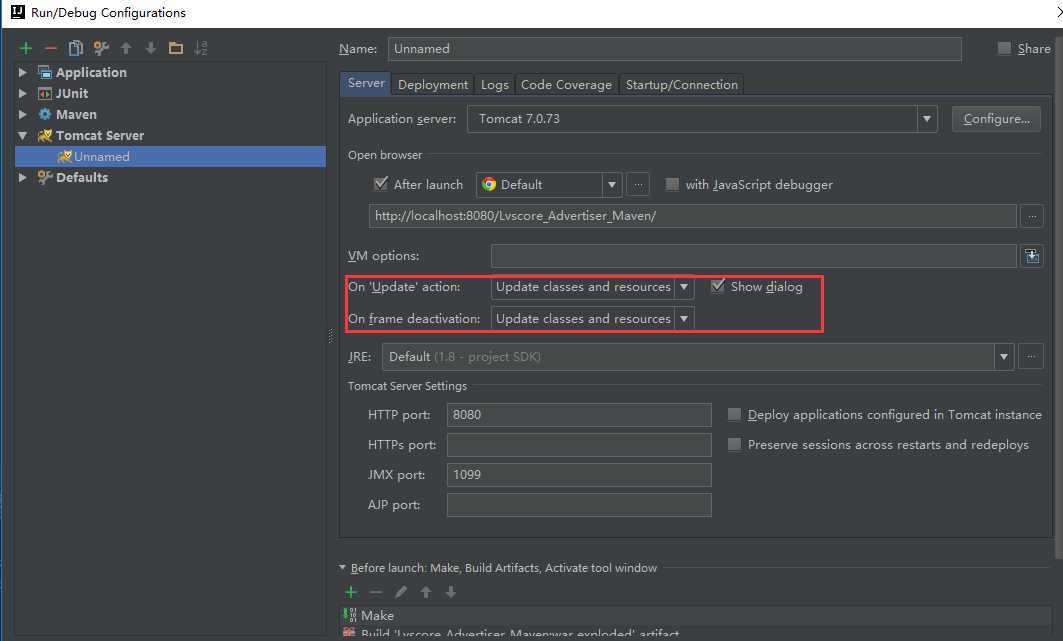Edit defaults wrench icon in left toolbar

click(x=101, y=48)
